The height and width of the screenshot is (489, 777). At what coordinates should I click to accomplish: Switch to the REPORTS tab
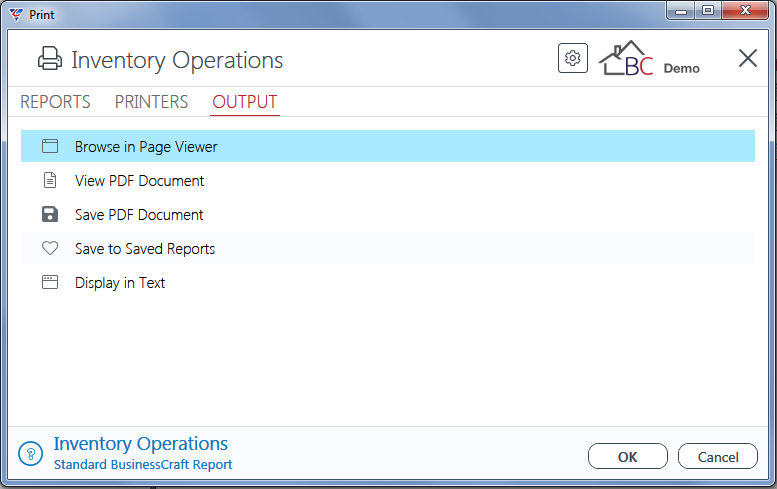coord(55,102)
